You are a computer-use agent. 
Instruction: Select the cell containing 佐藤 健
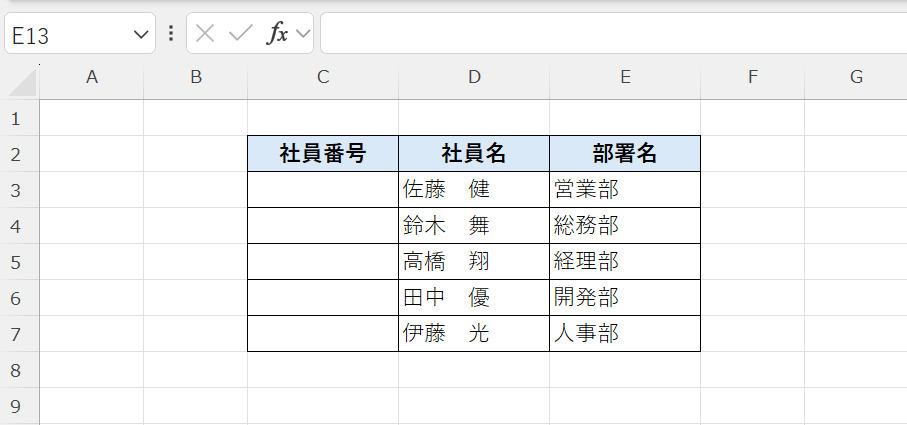pos(474,190)
